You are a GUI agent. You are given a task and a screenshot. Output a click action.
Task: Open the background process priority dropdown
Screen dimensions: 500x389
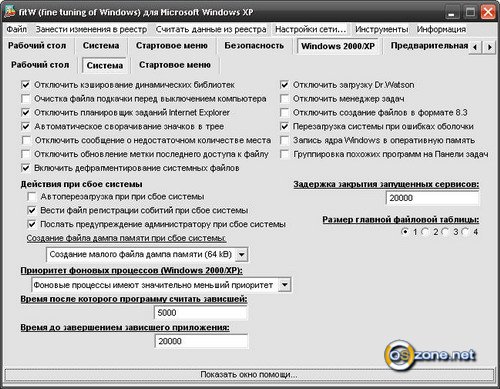point(284,285)
